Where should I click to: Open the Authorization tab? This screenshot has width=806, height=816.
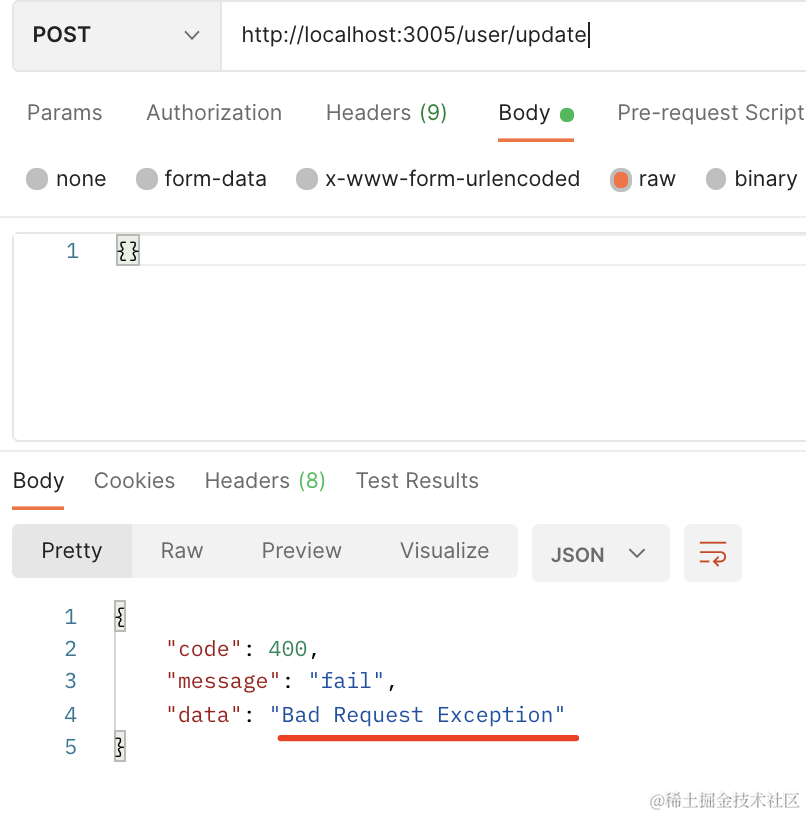(214, 113)
